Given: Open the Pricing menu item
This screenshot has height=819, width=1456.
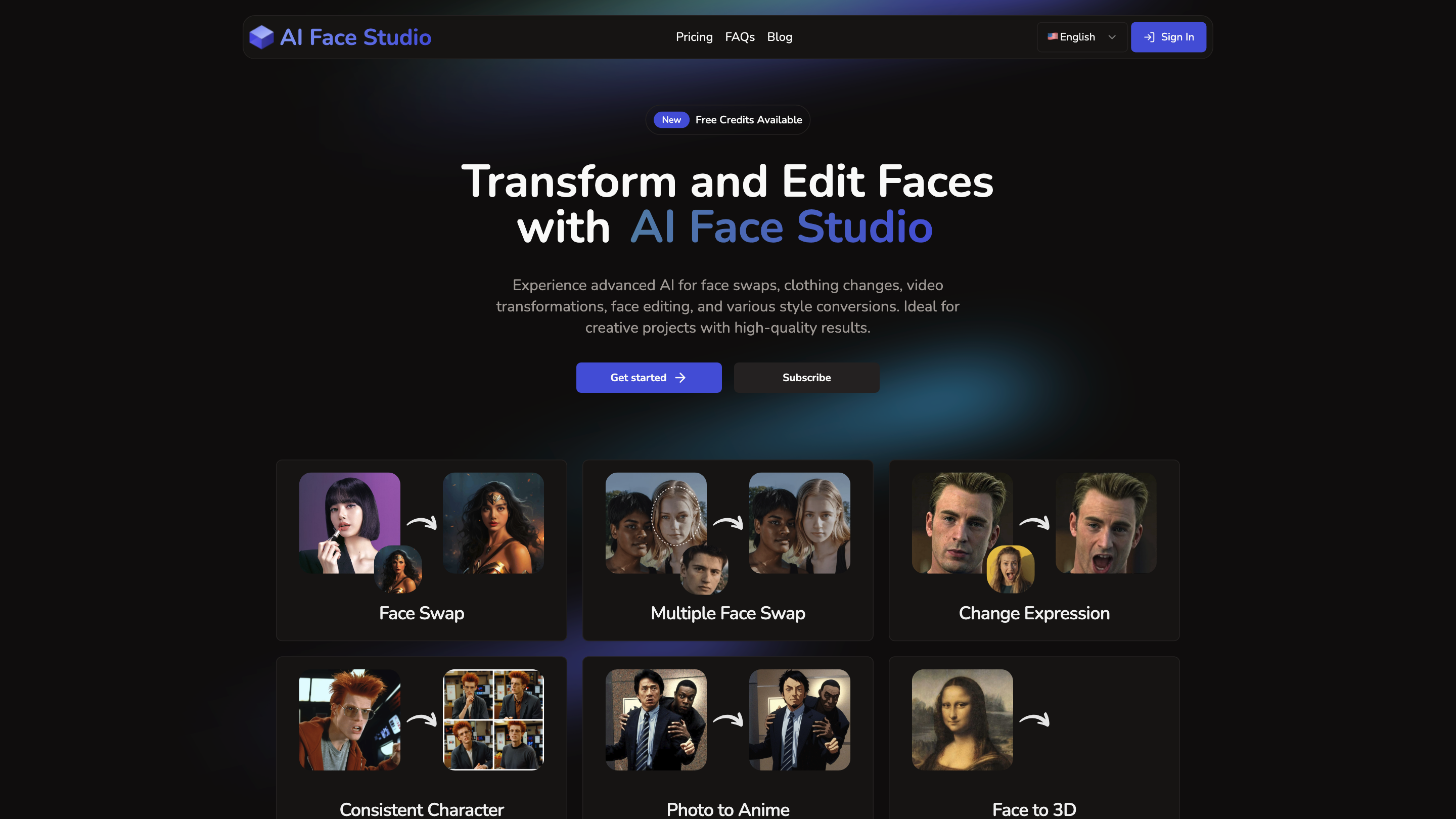Looking at the screenshot, I should point(694,37).
